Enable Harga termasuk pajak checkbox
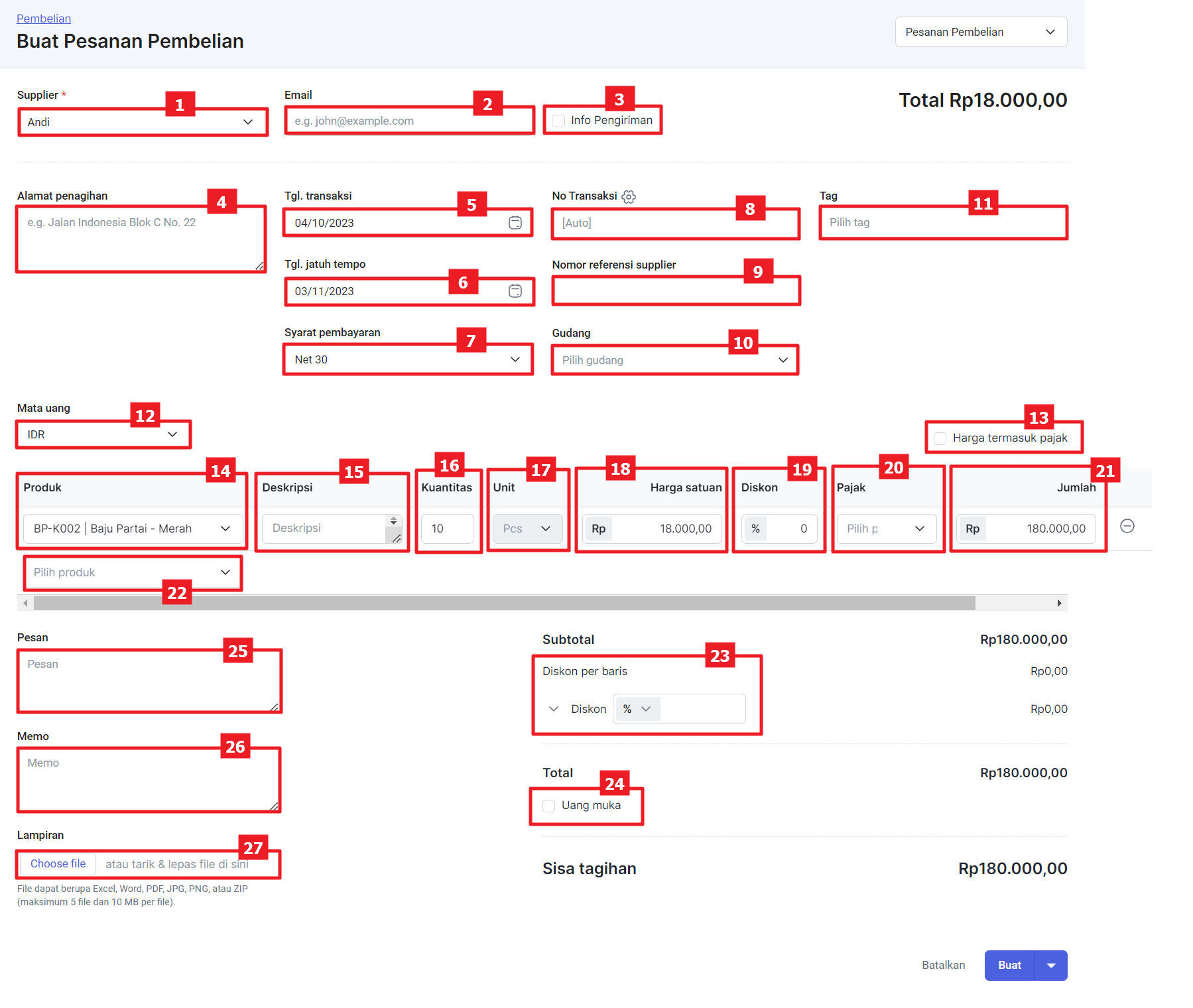 [x=940, y=438]
